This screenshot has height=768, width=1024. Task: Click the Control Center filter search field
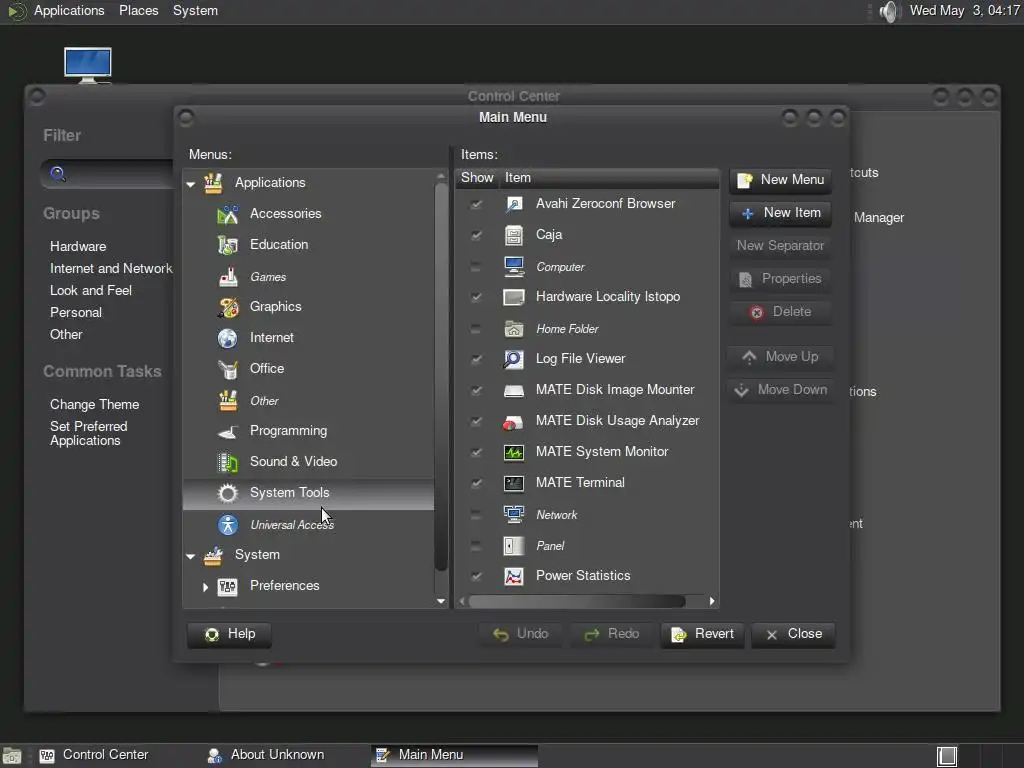[x=108, y=174]
